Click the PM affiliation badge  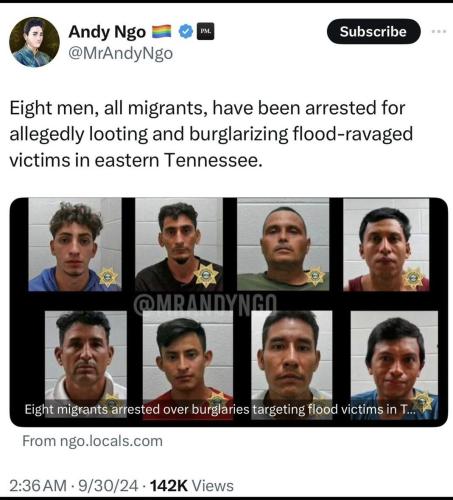coord(205,32)
